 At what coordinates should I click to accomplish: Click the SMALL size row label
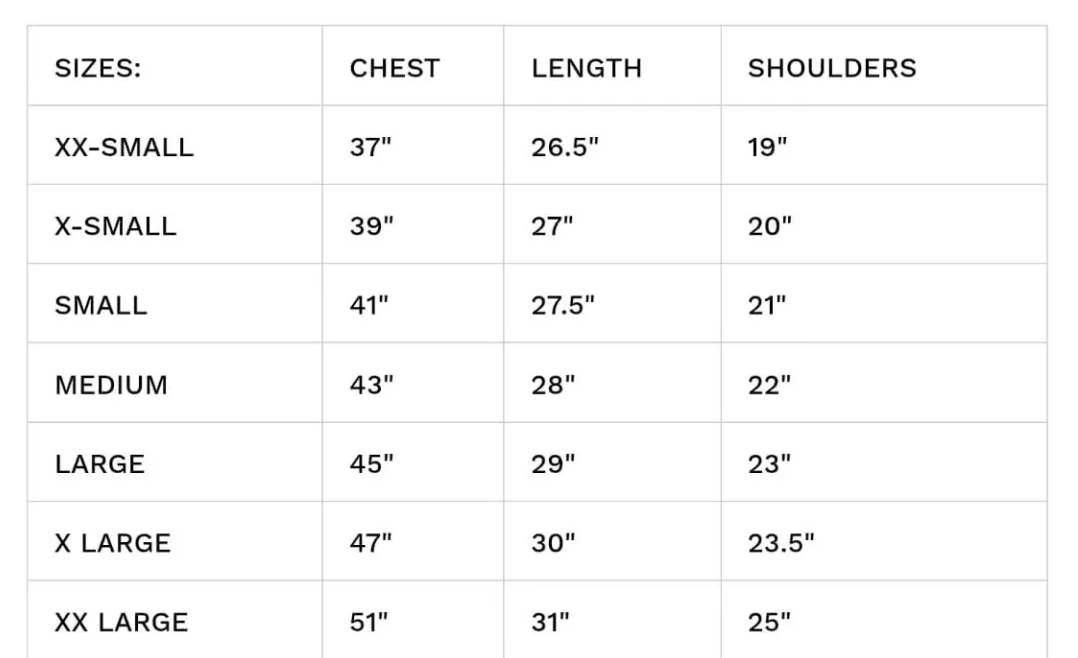click(x=101, y=305)
